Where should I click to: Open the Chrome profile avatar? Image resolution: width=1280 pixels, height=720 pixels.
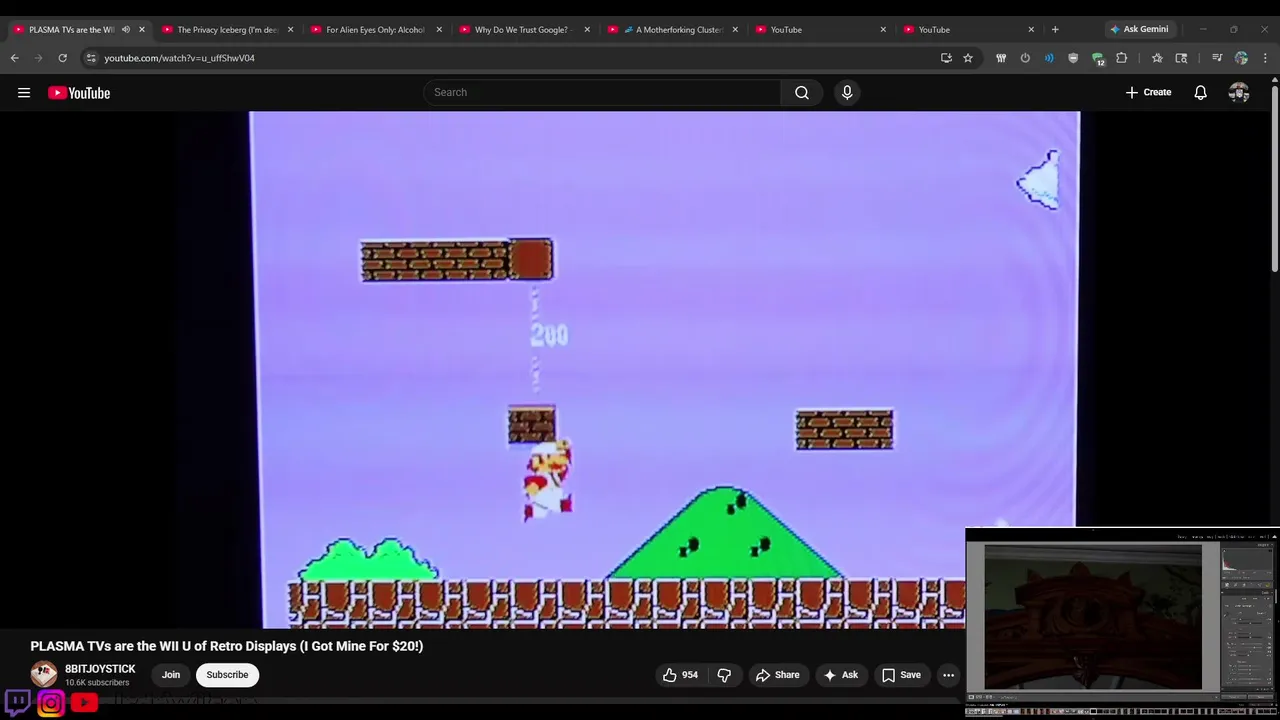1241,58
